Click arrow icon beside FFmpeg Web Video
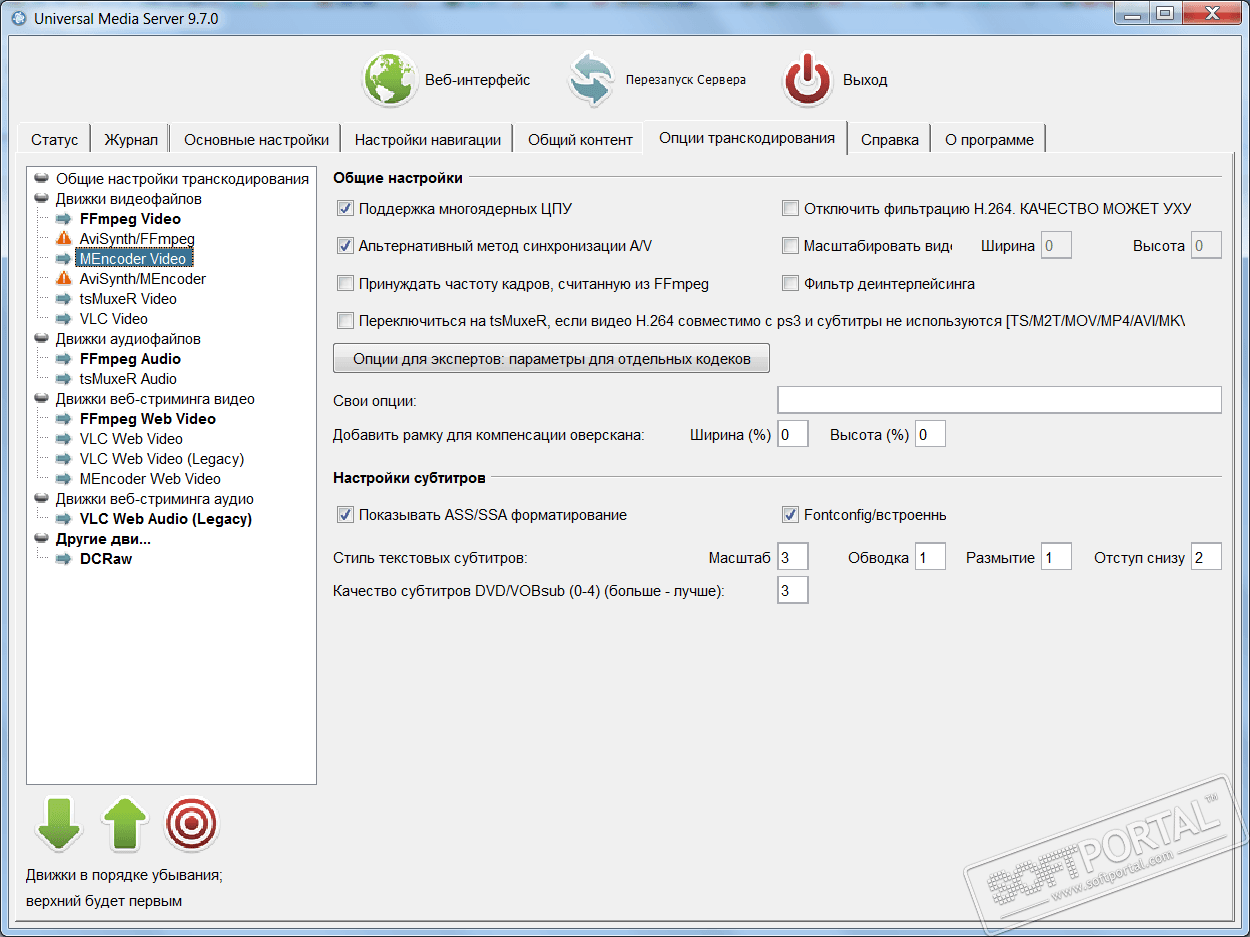 (64, 419)
